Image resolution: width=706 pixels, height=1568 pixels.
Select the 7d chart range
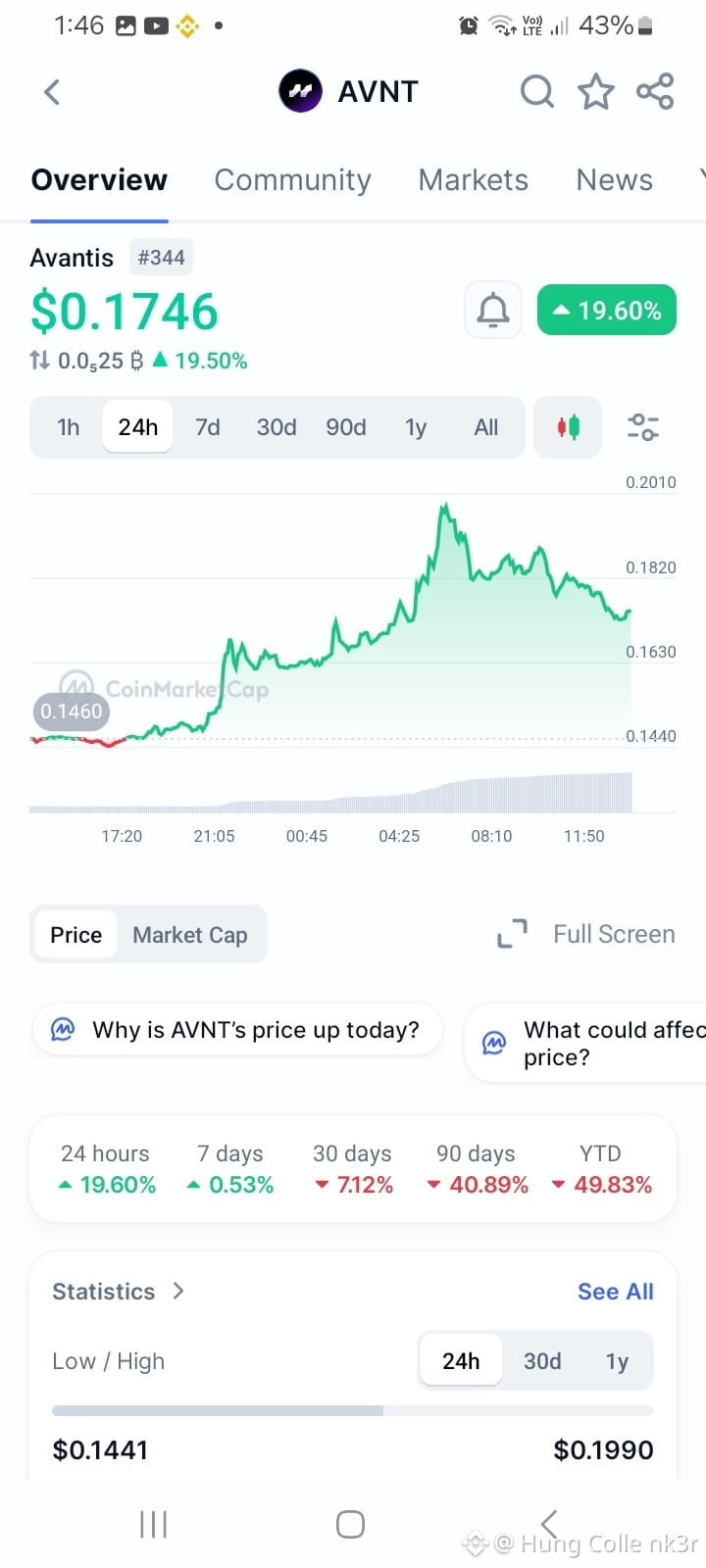point(207,427)
